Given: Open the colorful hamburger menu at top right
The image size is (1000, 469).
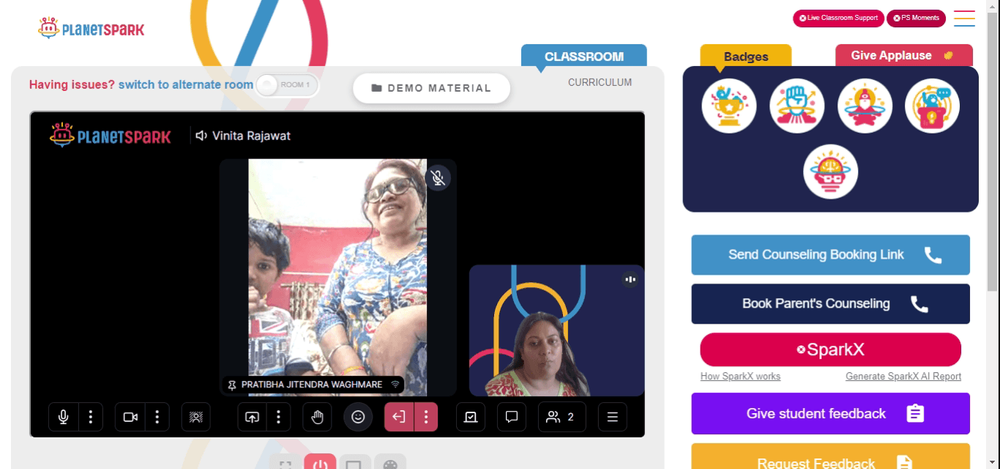Looking at the screenshot, I should click(x=964, y=18).
